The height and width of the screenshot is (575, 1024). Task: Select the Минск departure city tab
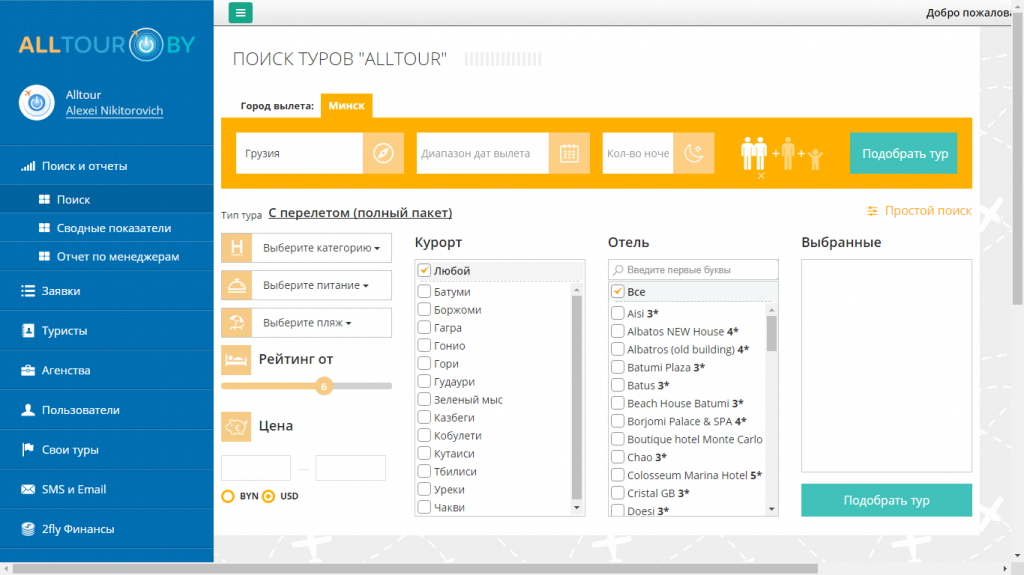pyautogui.click(x=346, y=105)
